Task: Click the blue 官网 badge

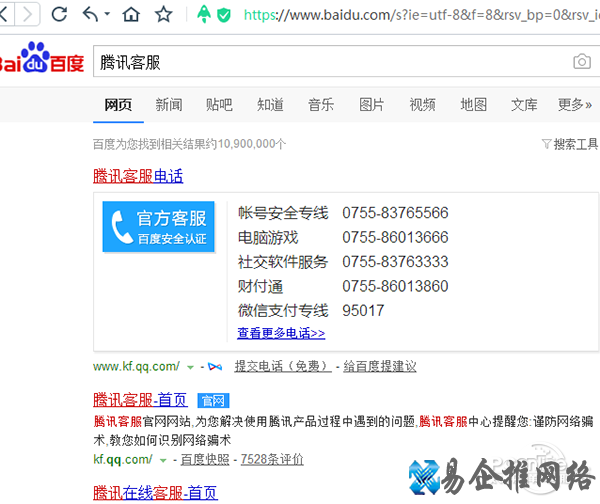Action: [213, 401]
